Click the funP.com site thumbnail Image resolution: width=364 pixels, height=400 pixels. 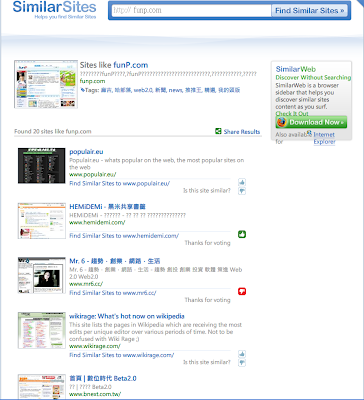click(x=46, y=84)
